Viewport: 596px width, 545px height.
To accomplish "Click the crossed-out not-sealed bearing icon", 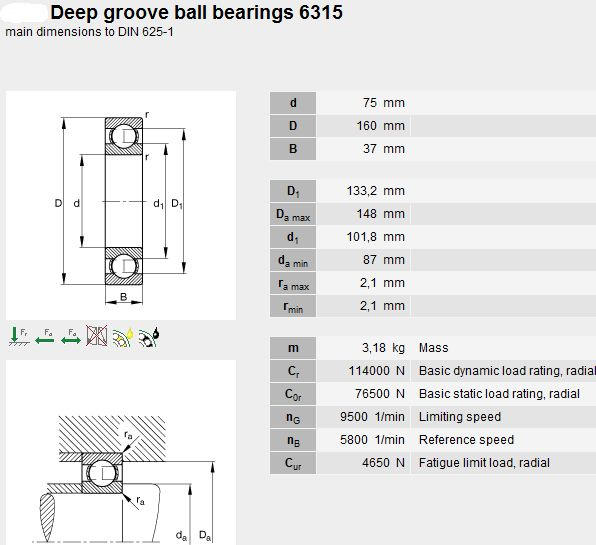I will [97, 336].
